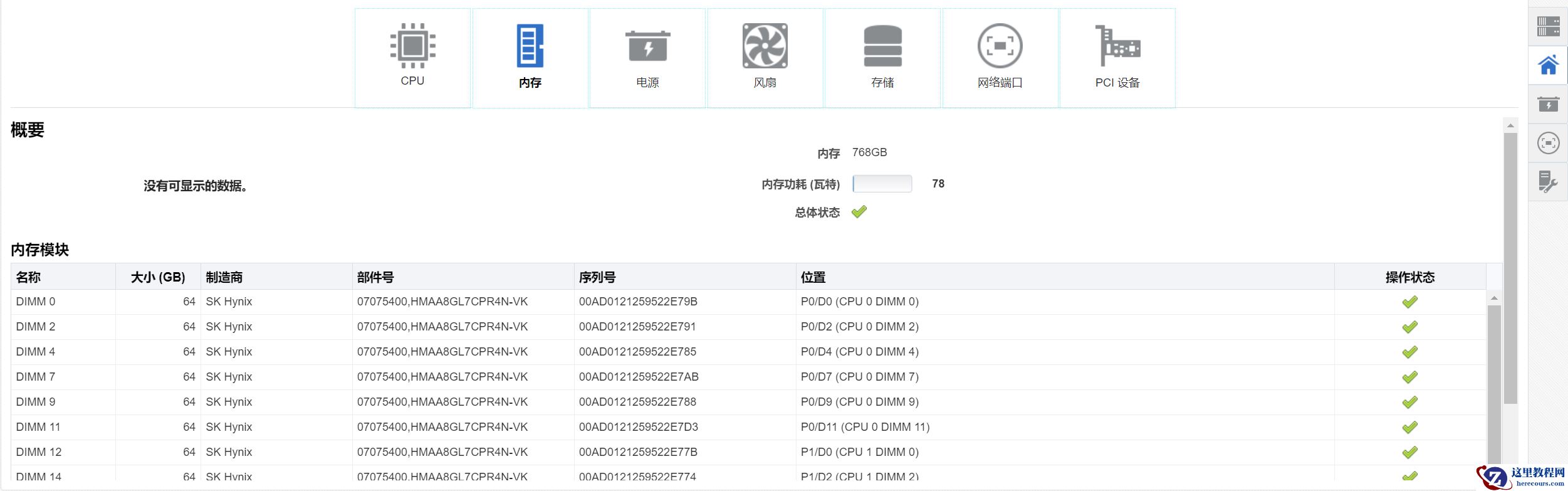
Task: Click serial number 00AD0121259522E79B
Action: click(638, 302)
